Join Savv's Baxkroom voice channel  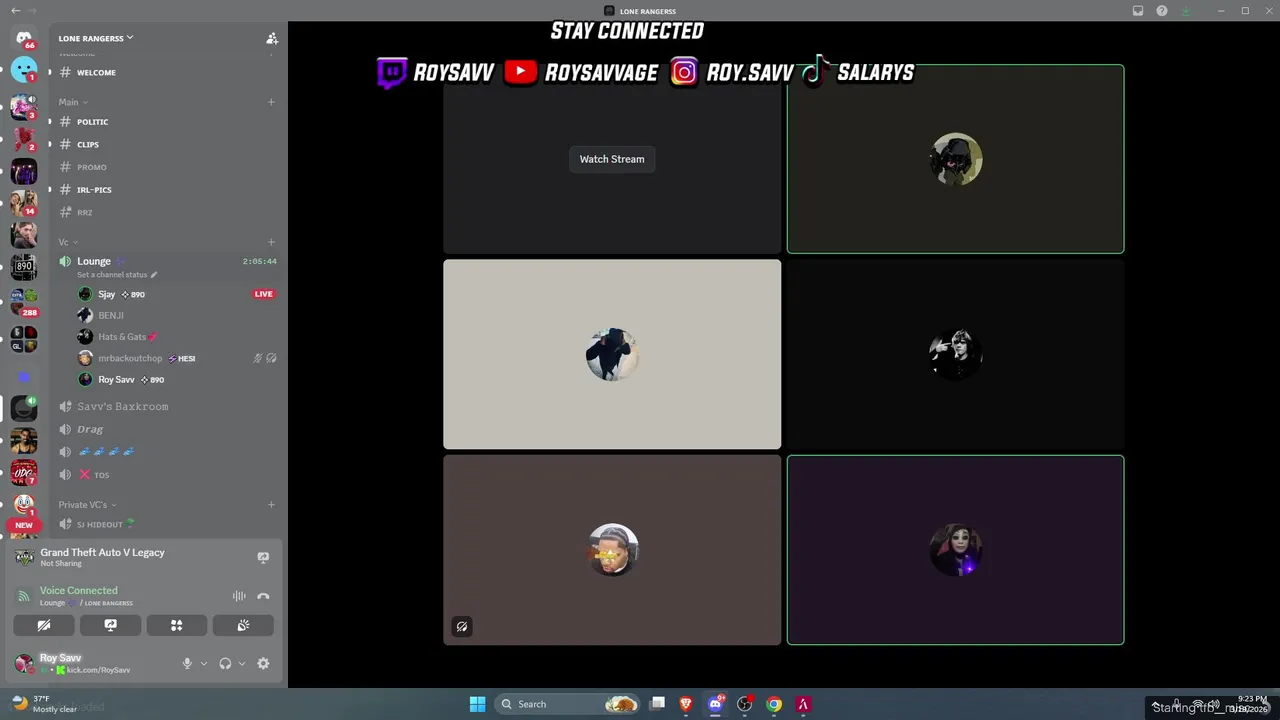point(167,406)
